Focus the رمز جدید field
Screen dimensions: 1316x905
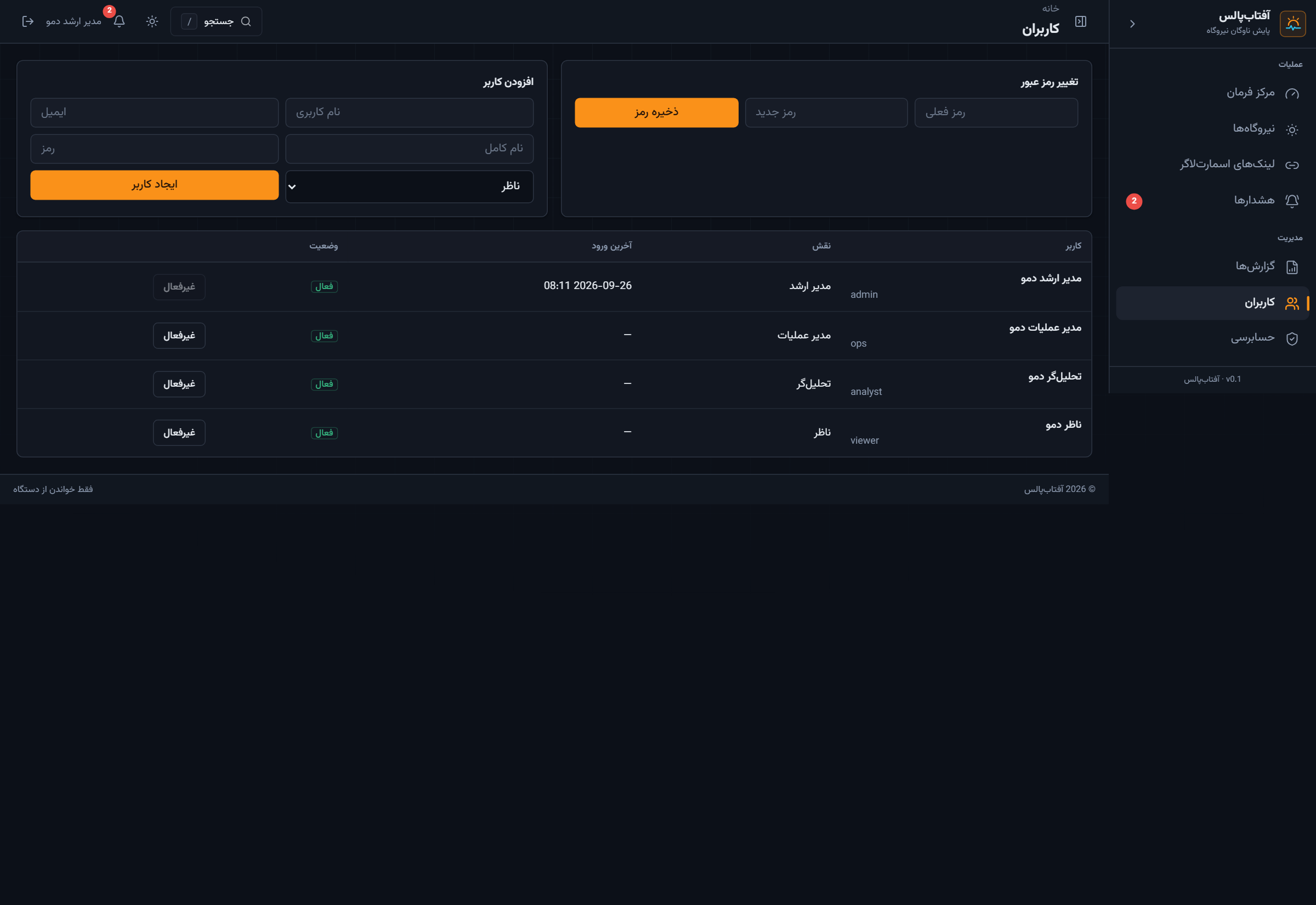click(826, 112)
